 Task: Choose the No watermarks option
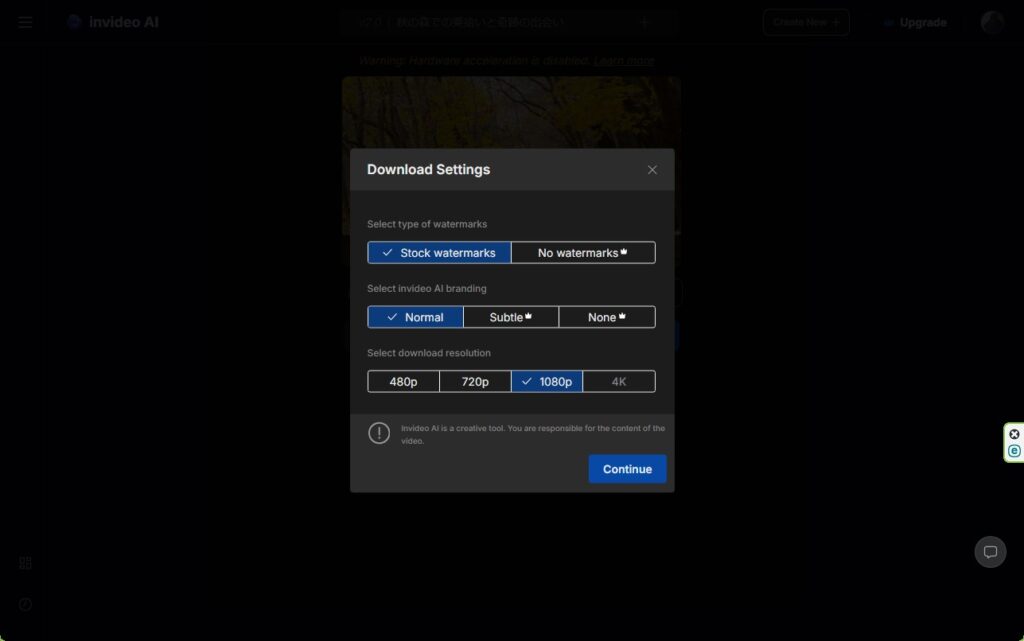(x=583, y=253)
